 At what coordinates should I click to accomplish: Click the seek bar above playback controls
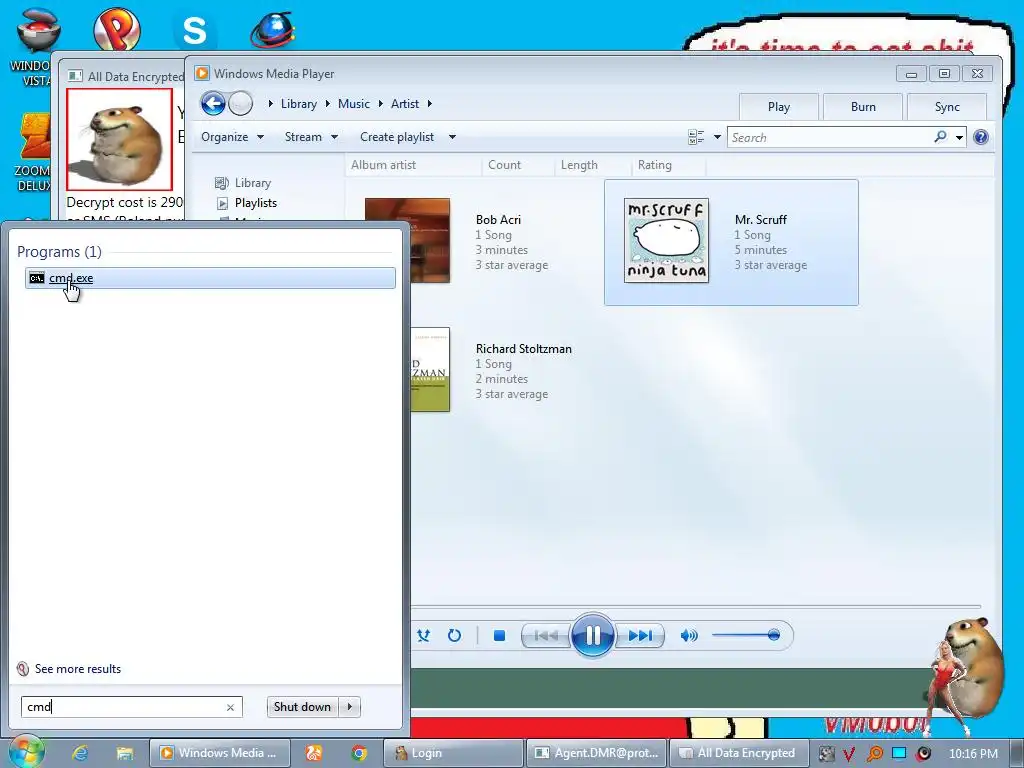point(696,607)
